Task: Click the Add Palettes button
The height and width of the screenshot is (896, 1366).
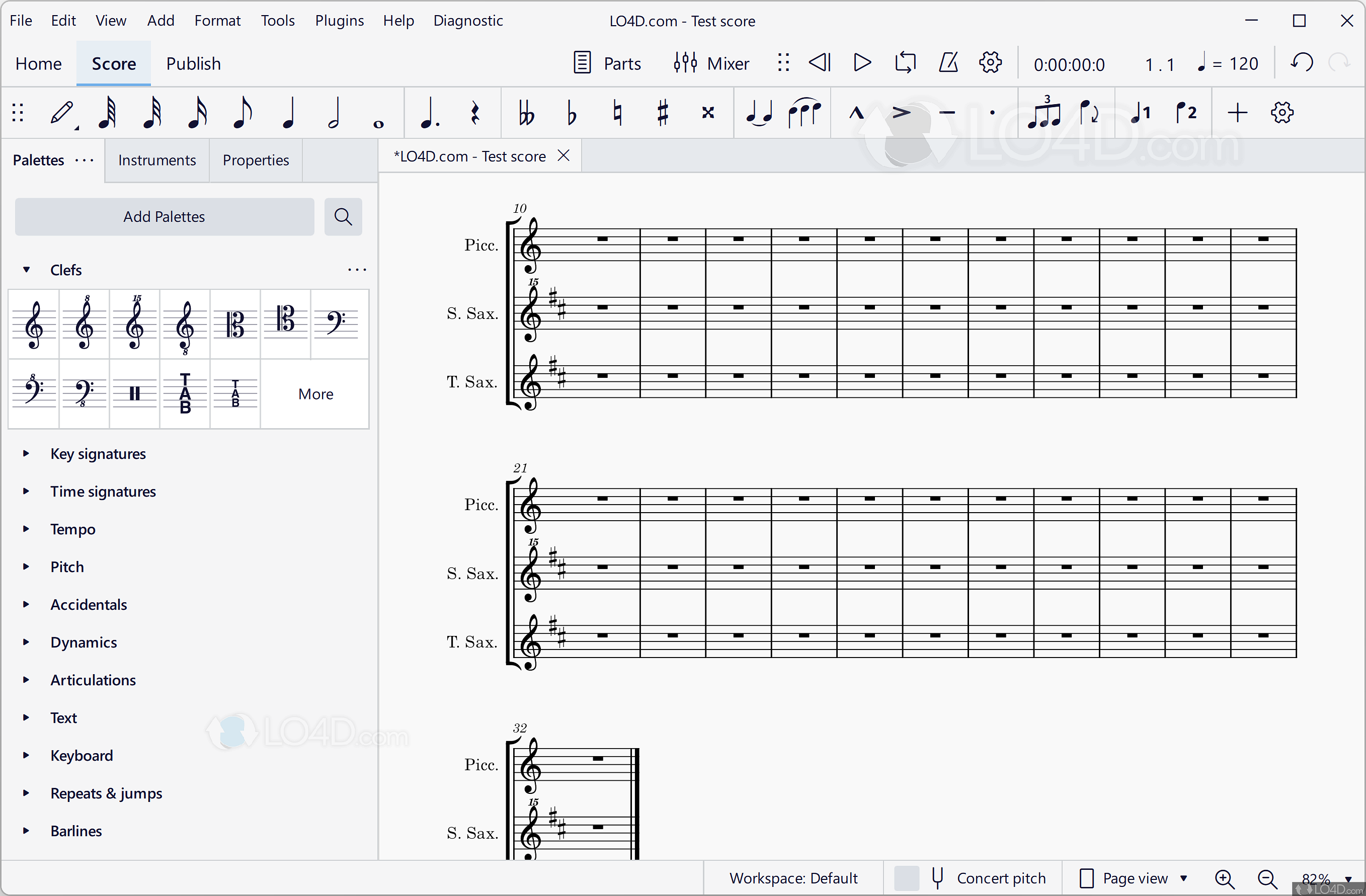Action: coord(164,216)
